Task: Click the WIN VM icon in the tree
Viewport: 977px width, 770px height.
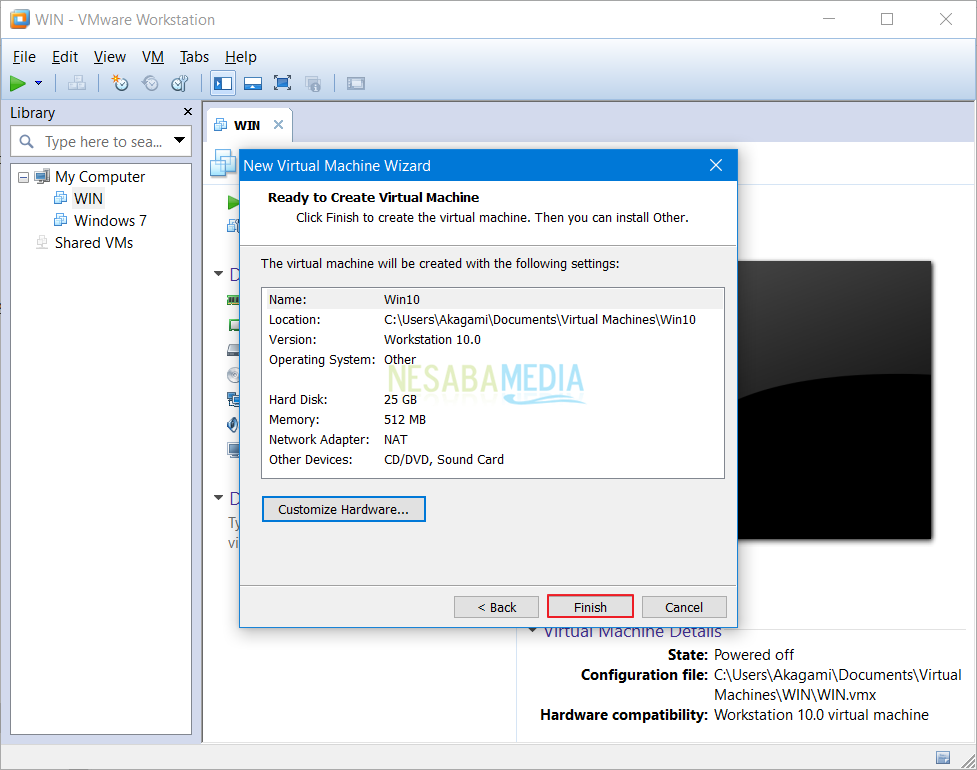Action: [x=60, y=198]
